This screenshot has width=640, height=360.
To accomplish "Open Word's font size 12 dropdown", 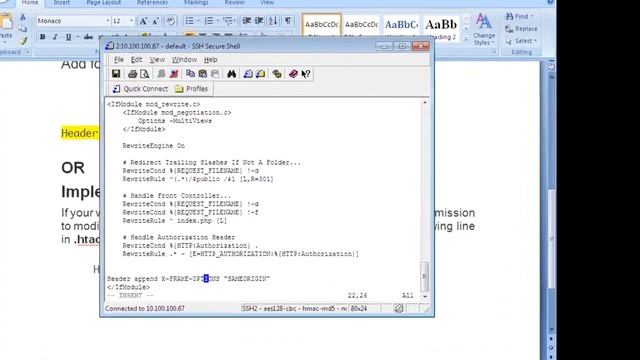I will pos(131,21).
